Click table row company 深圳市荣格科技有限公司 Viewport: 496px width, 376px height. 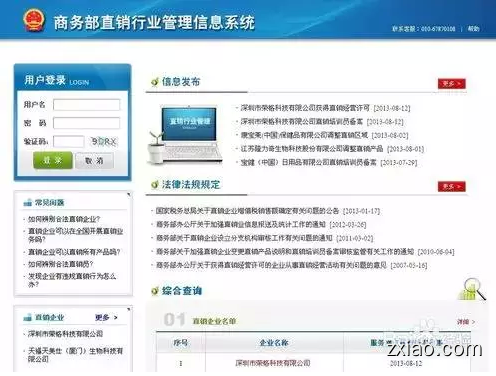[273, 363]
